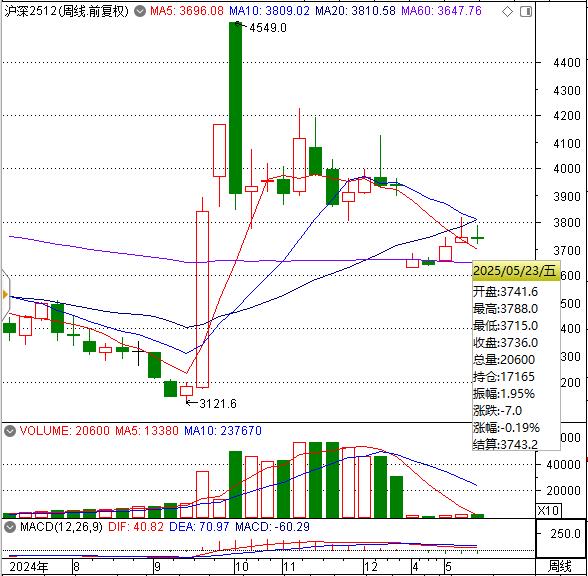Click the 4400 price level on right axis
The height and width of the screenshot is (576, 588).
(566, 62)
